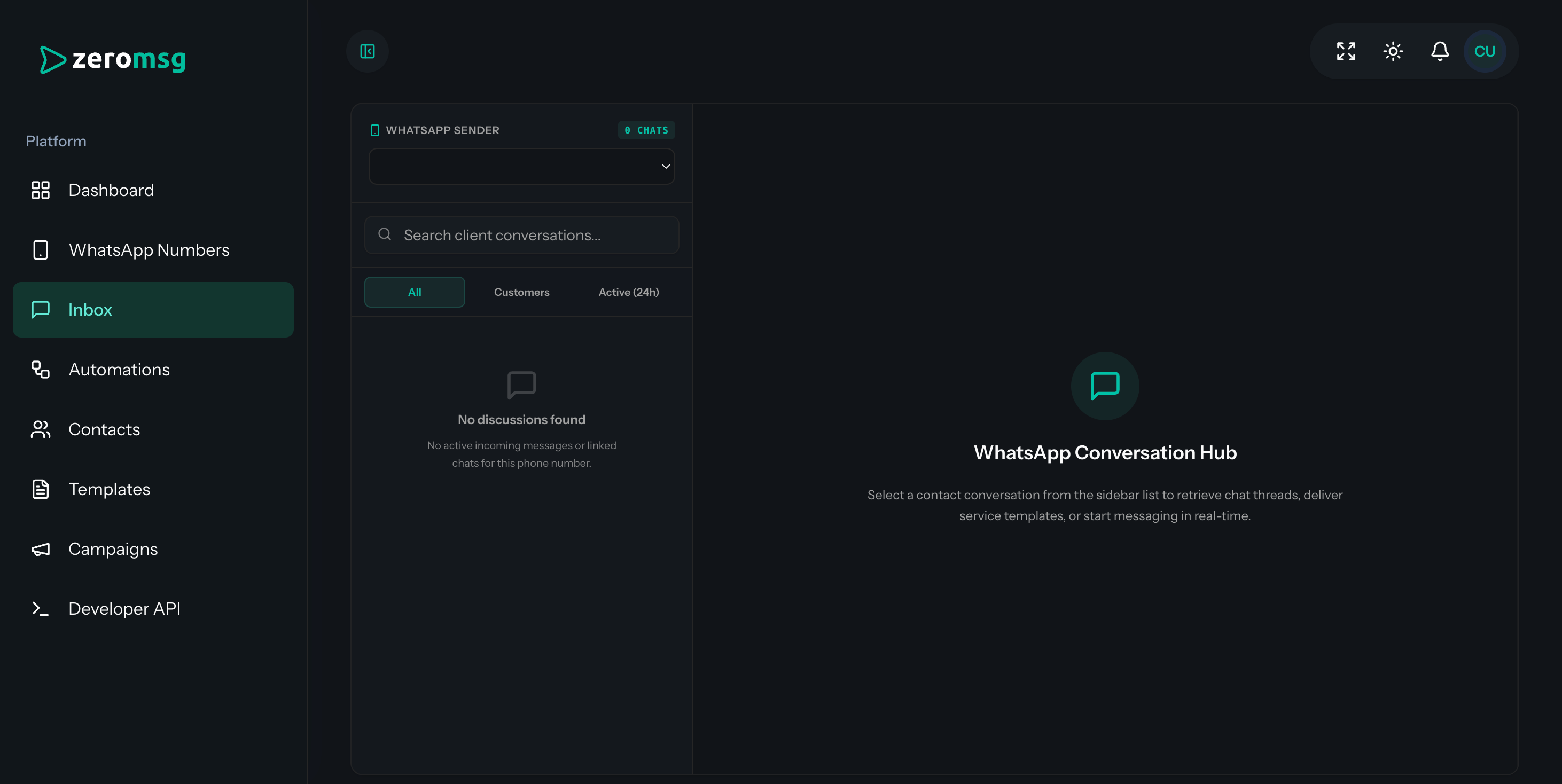The width and height of the screenshot is (1562, 784).
Task: Open Dashboard from the sidebar
Action: [x=153, y=190]
